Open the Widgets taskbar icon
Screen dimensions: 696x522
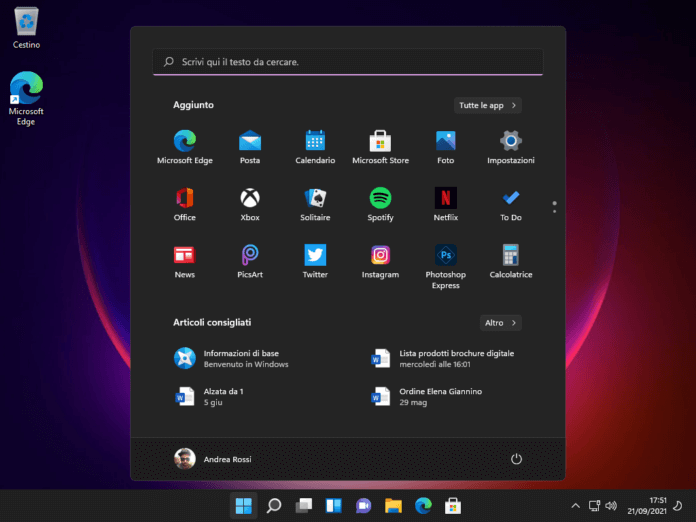pos(333,506)
